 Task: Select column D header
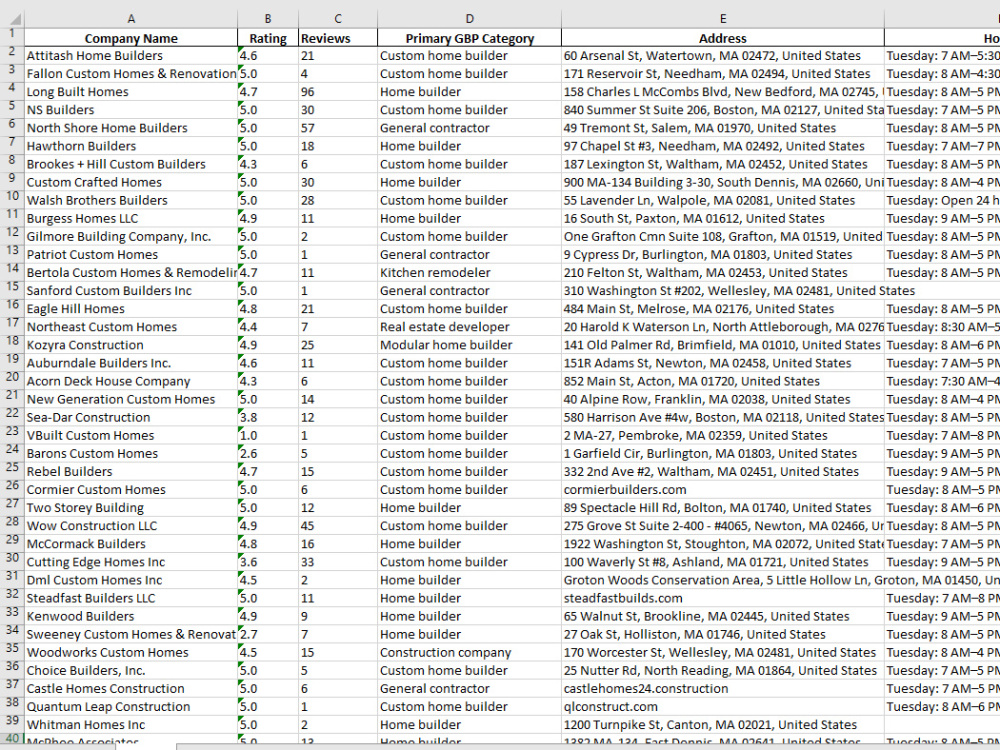pos(469,19)
